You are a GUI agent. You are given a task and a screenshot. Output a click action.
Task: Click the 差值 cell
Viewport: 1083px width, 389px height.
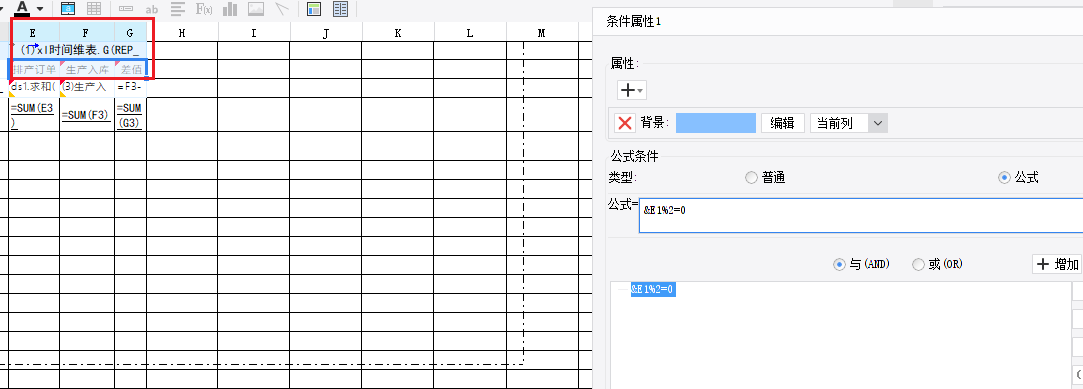coord(130,69)
